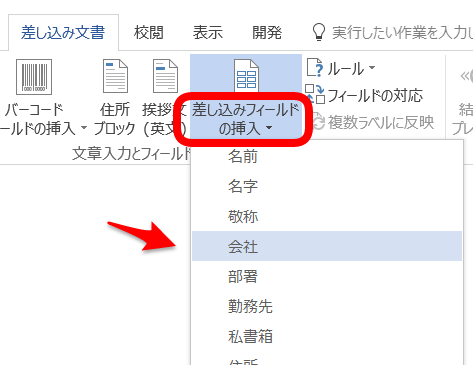
Task: Open the 開発 ribbon tab
Action: pyautogui.click(x=267, y=32)
